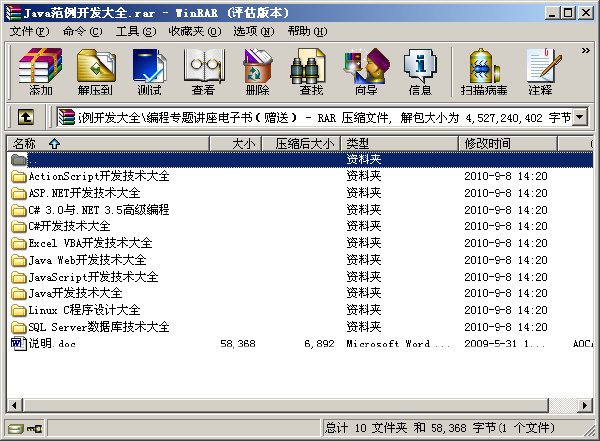The width and height of the screenshot is (600, 441).
Task: Click the WinRAR title bar books icon
Action: point(14,13)
